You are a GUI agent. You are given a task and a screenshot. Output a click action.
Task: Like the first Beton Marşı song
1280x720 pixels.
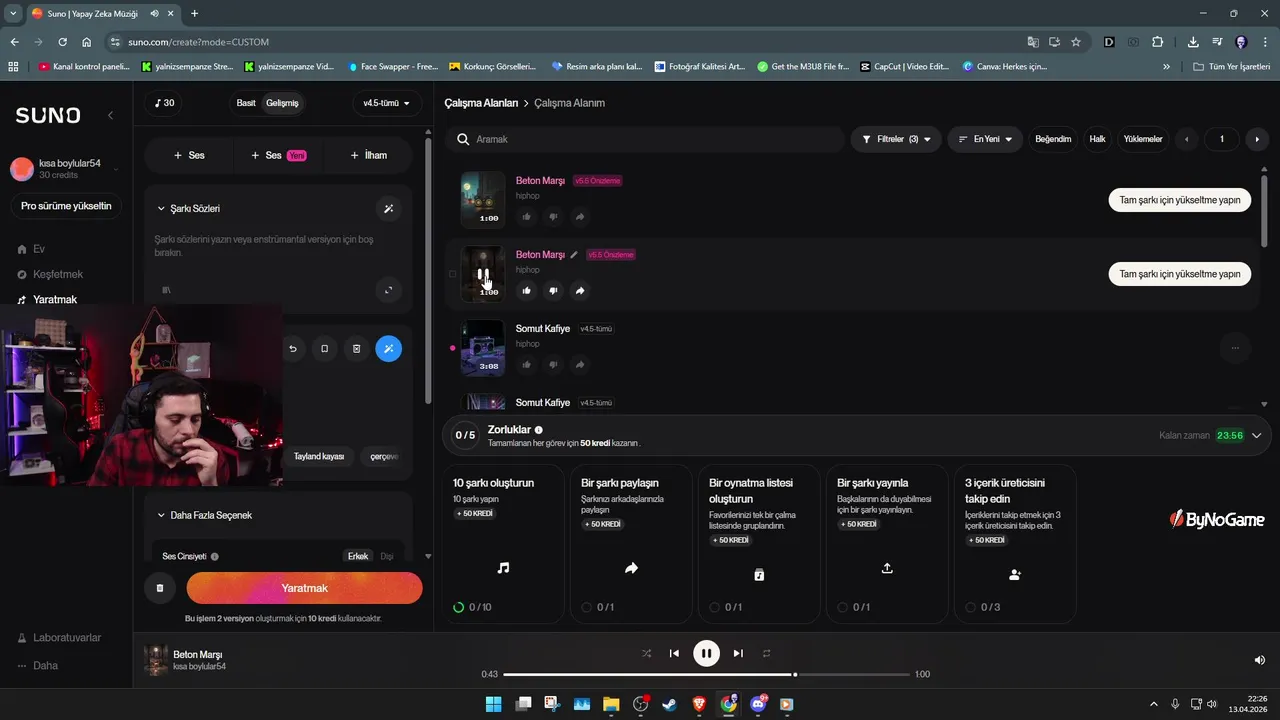tap(527, 217)
